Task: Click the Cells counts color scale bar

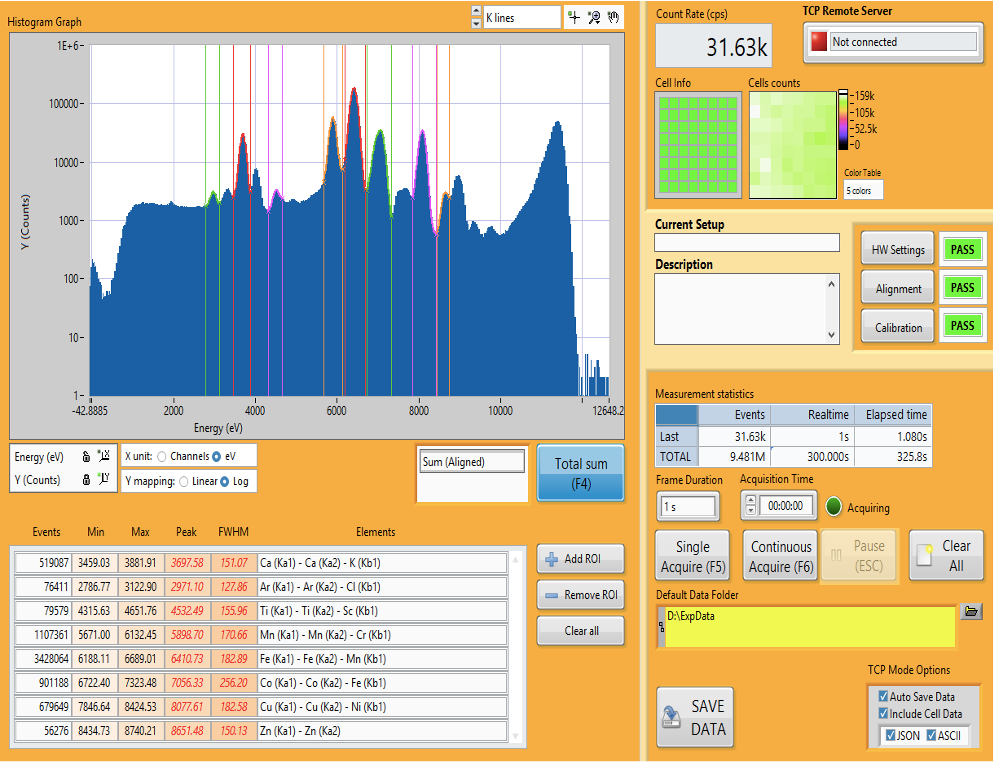Action: (x=844, y=120)
